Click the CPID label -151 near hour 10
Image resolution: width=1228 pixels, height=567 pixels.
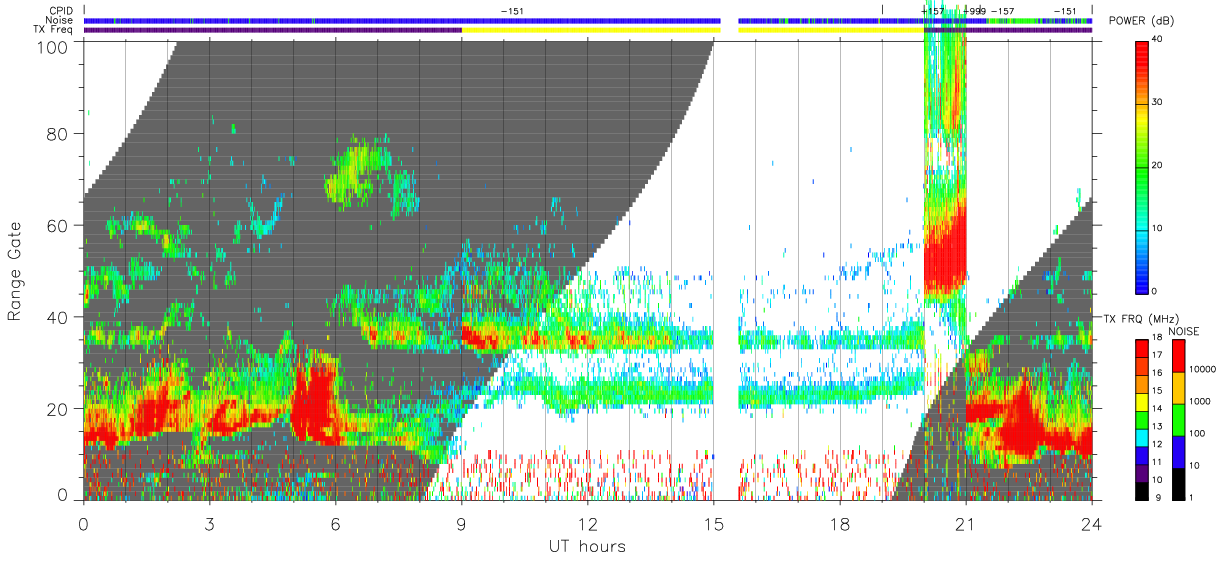point(512,11)
